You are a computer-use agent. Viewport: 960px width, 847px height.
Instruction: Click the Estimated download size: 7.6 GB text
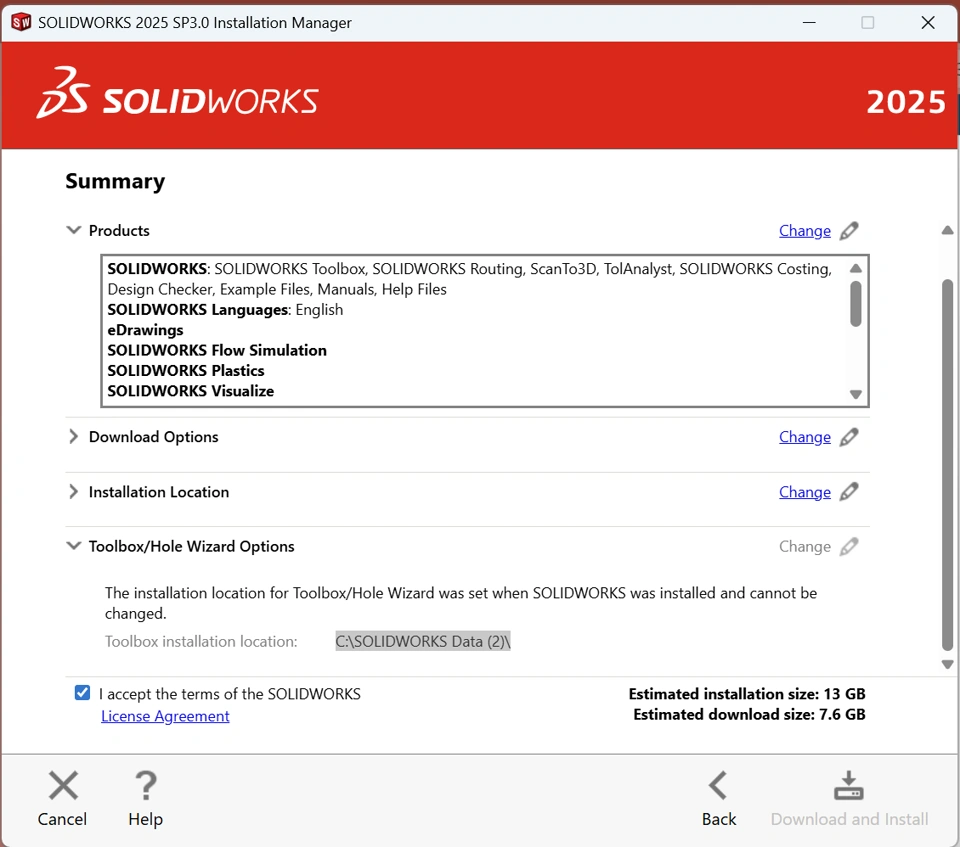(749, 715)
